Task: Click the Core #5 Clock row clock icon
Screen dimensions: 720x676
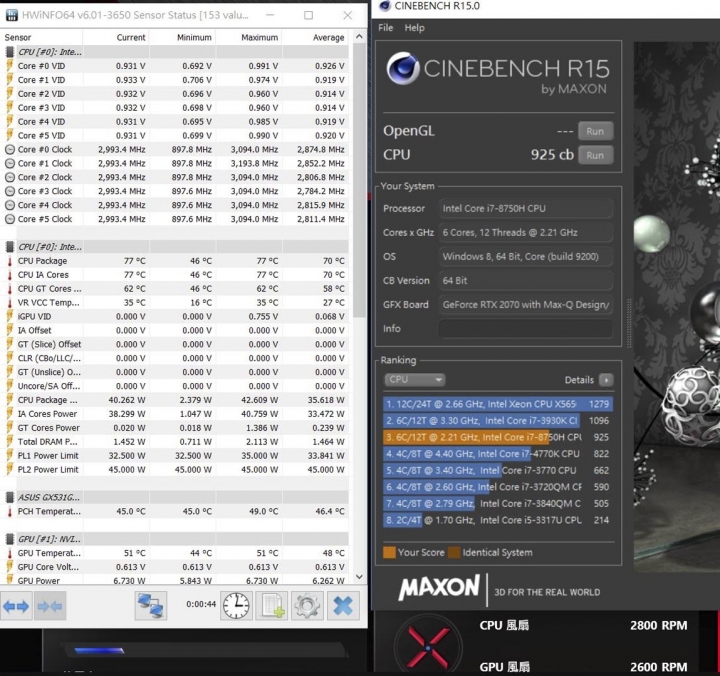Action: click(10, 219)
